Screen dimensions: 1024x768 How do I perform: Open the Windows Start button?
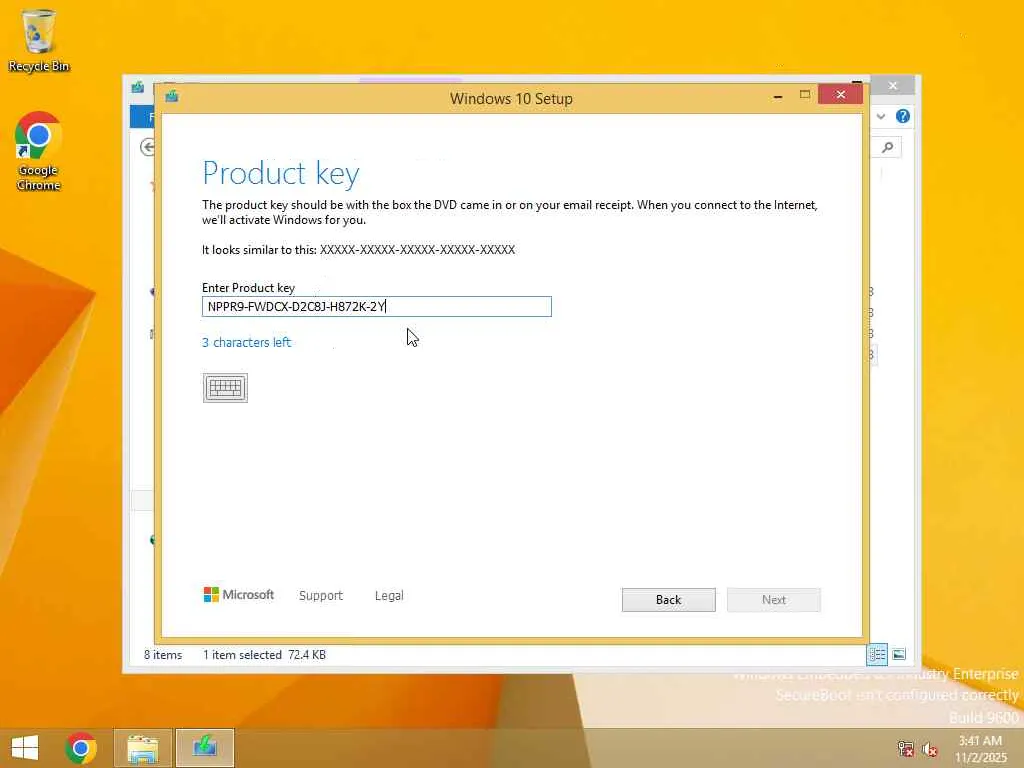tap(25, 748)
